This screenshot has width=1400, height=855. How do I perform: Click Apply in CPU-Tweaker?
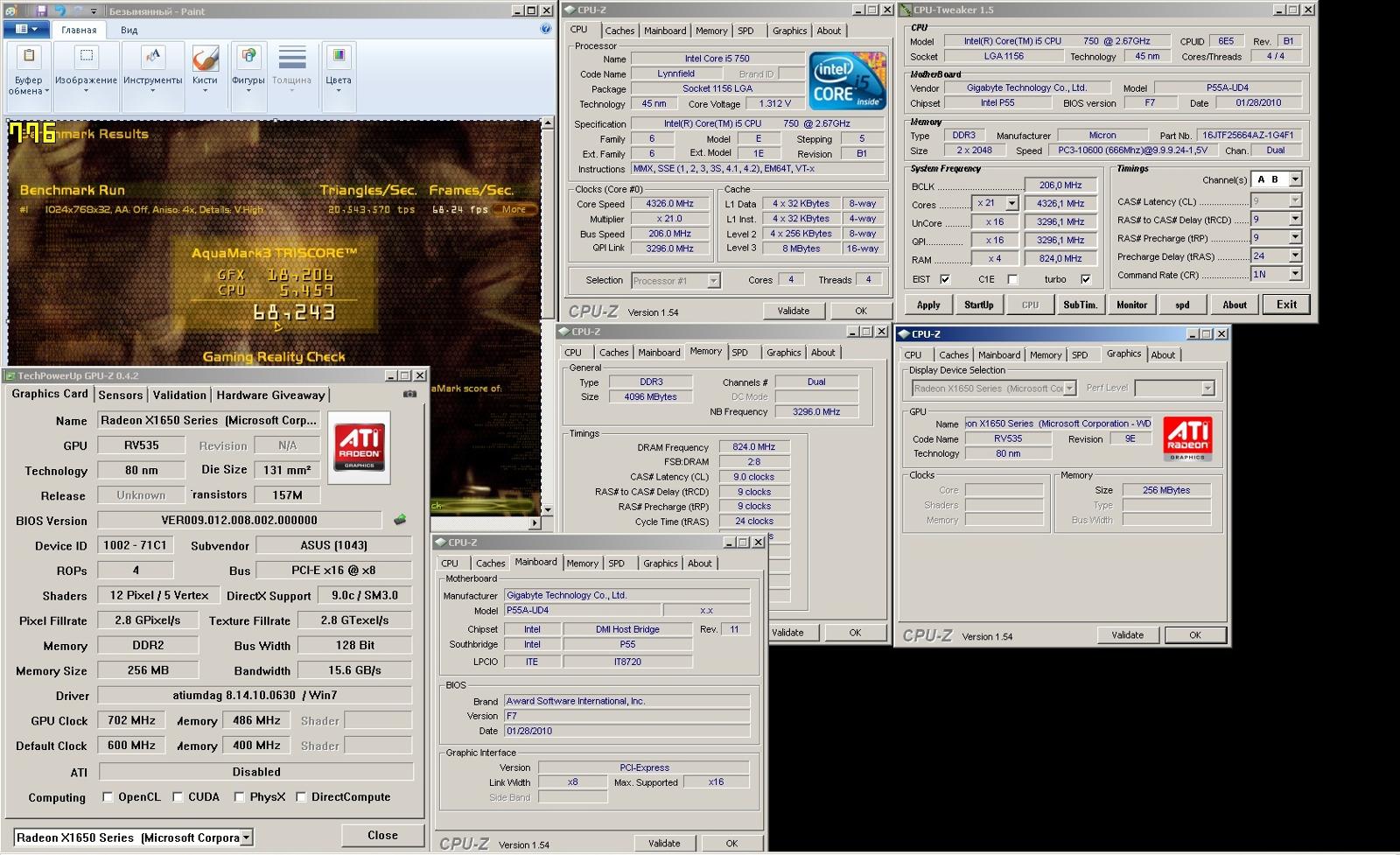tap(928, 305)
